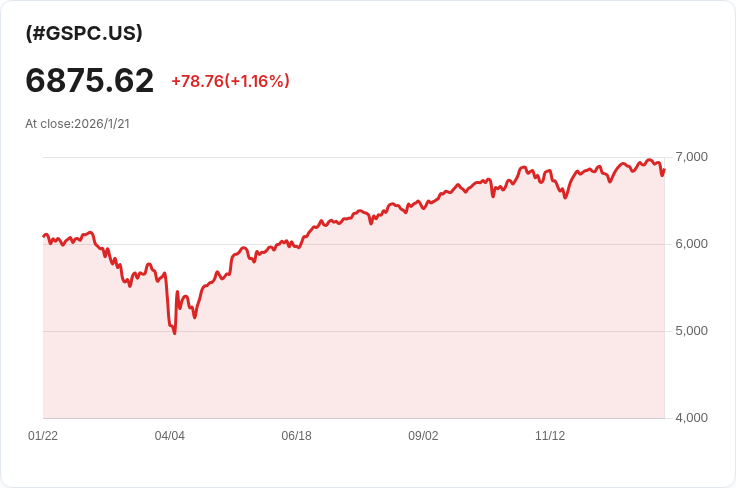Click the November dip on the line
Viewport: 736px width, 488px height.
click(565, 198)
